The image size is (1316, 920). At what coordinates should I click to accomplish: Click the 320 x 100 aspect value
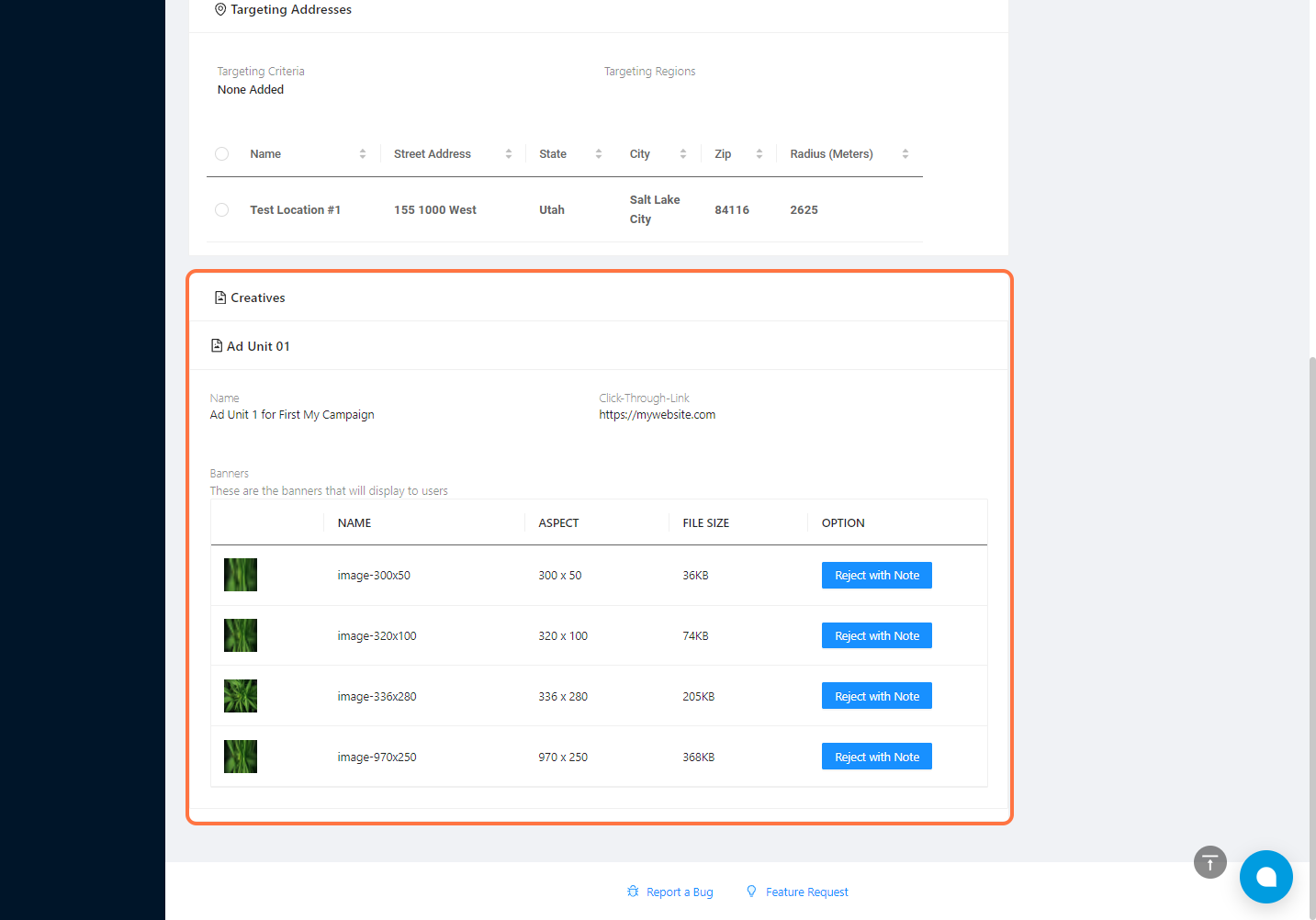(x=563, y=636)
